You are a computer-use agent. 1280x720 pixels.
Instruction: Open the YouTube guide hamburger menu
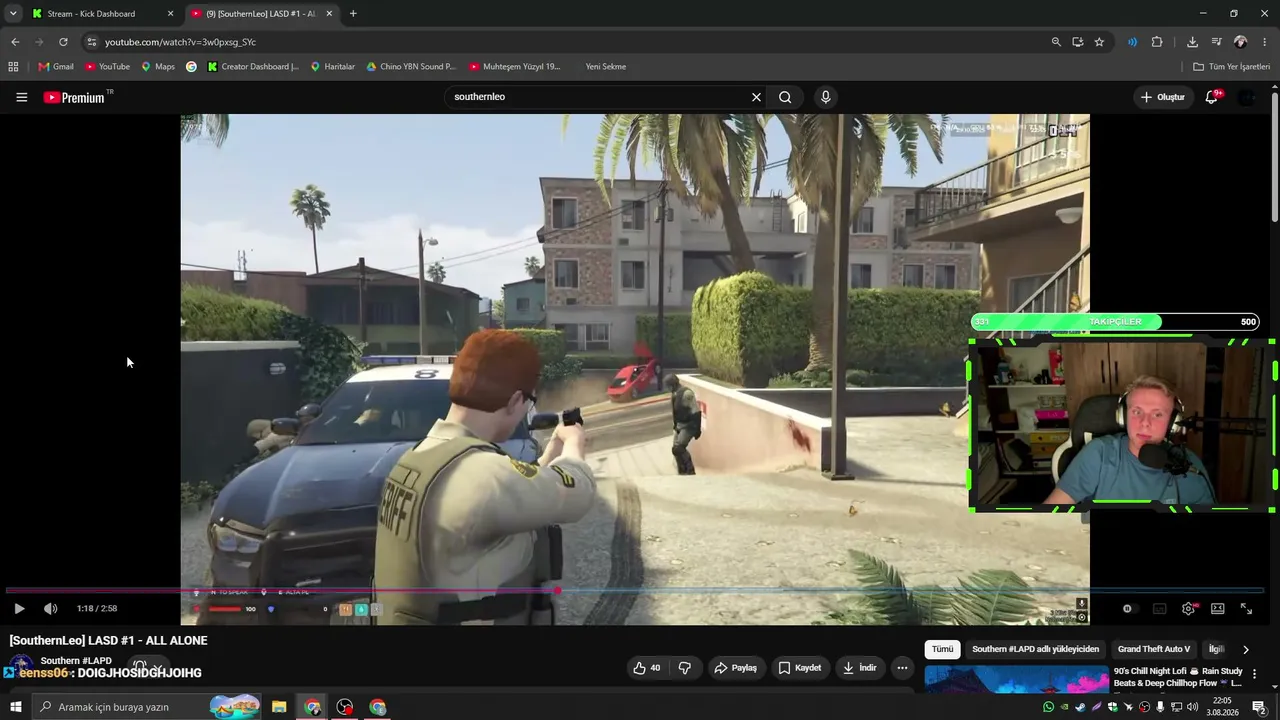coord(21,97)
